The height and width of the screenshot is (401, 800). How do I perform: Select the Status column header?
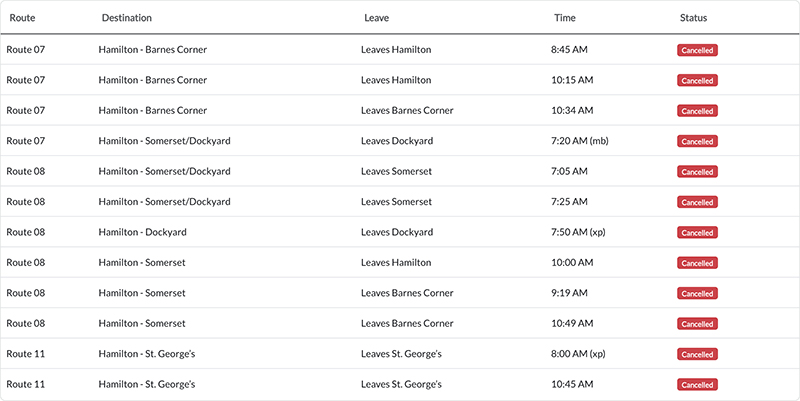click(693, 18)
